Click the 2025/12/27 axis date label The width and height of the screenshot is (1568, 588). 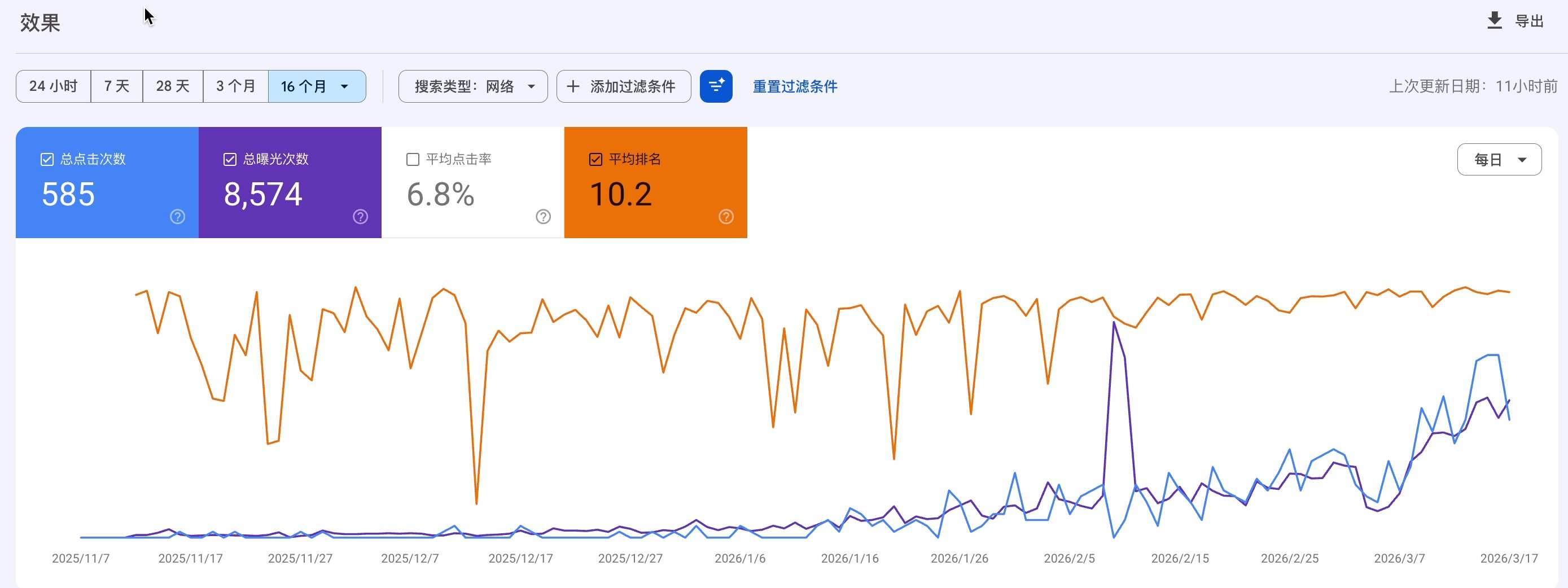[630, 558]
